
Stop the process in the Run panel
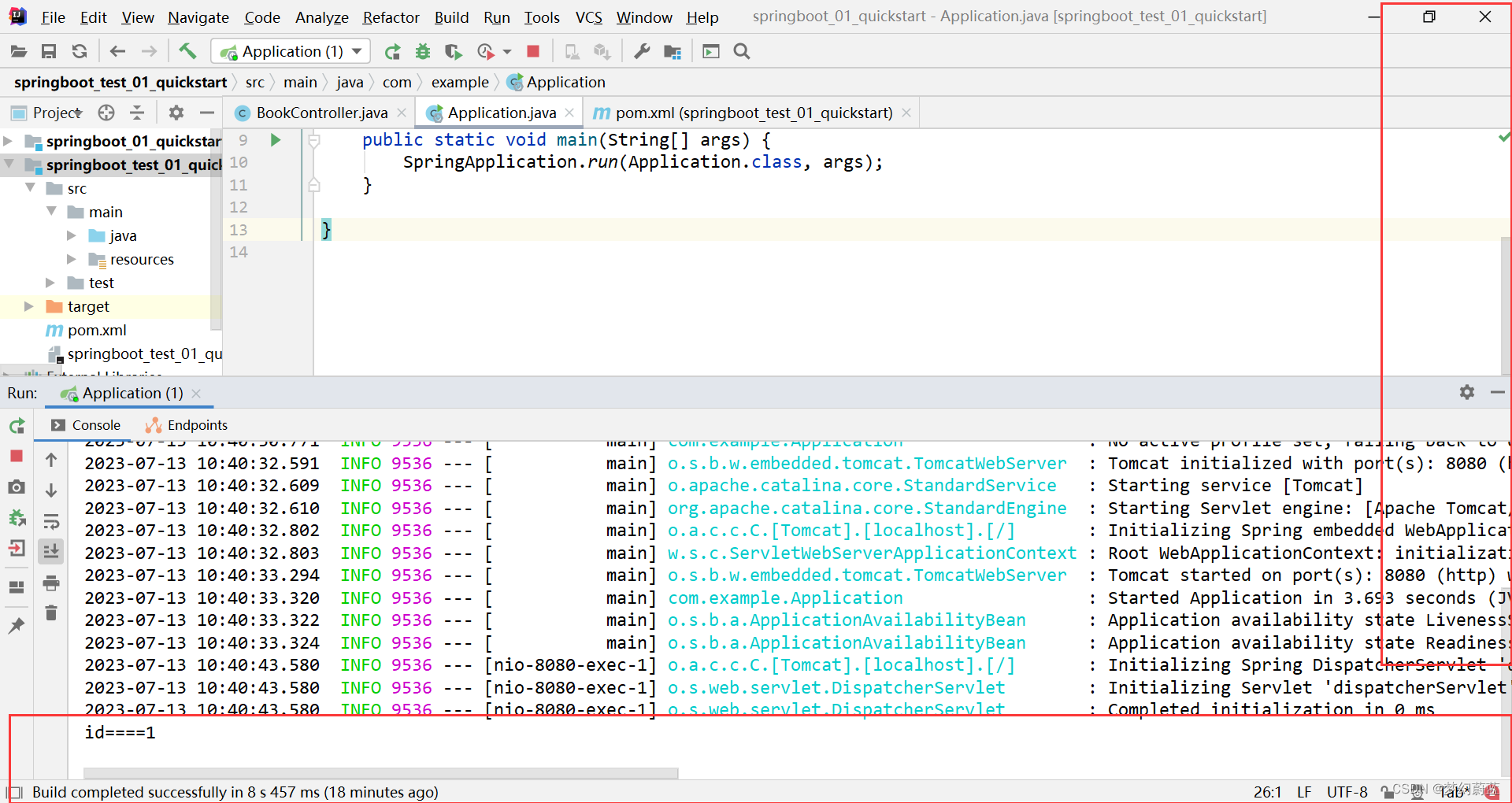coord(17,456)
